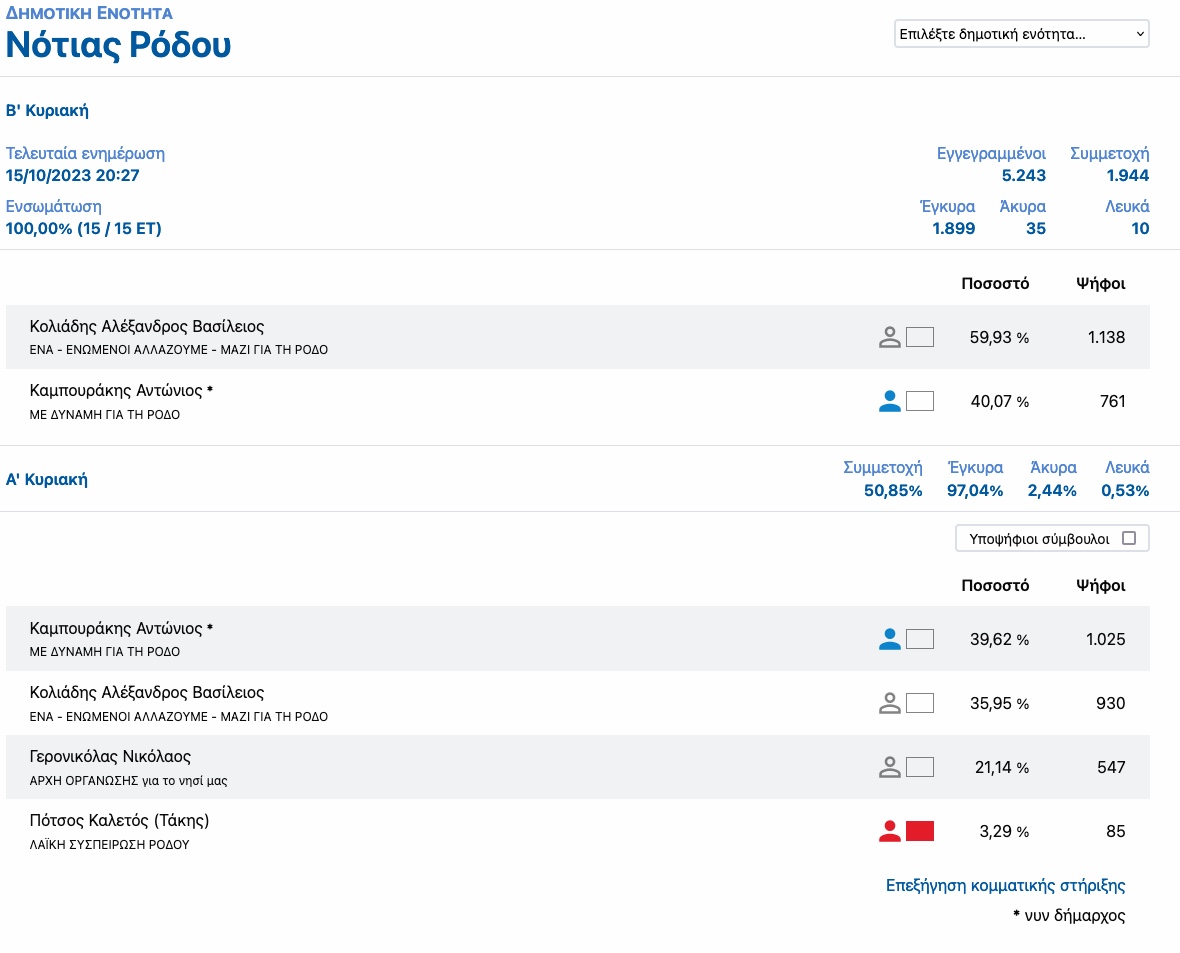Click the blue person icon for Καμπουράκης in Β' Κυριακή
The image size is (1180, 953).
890,401
